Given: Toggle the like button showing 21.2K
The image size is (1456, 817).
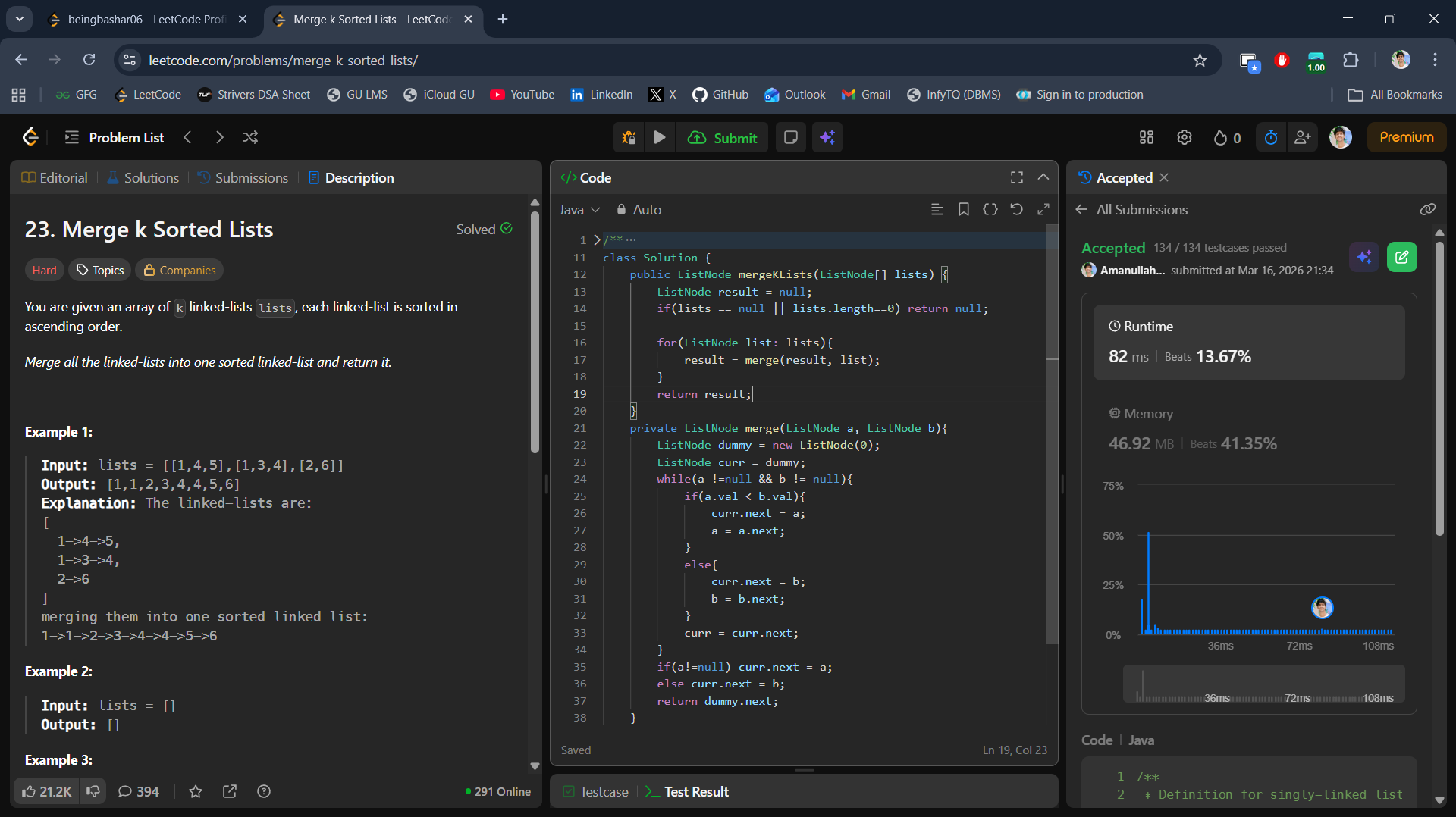Looking at the screenshot, I should point(47,791).
